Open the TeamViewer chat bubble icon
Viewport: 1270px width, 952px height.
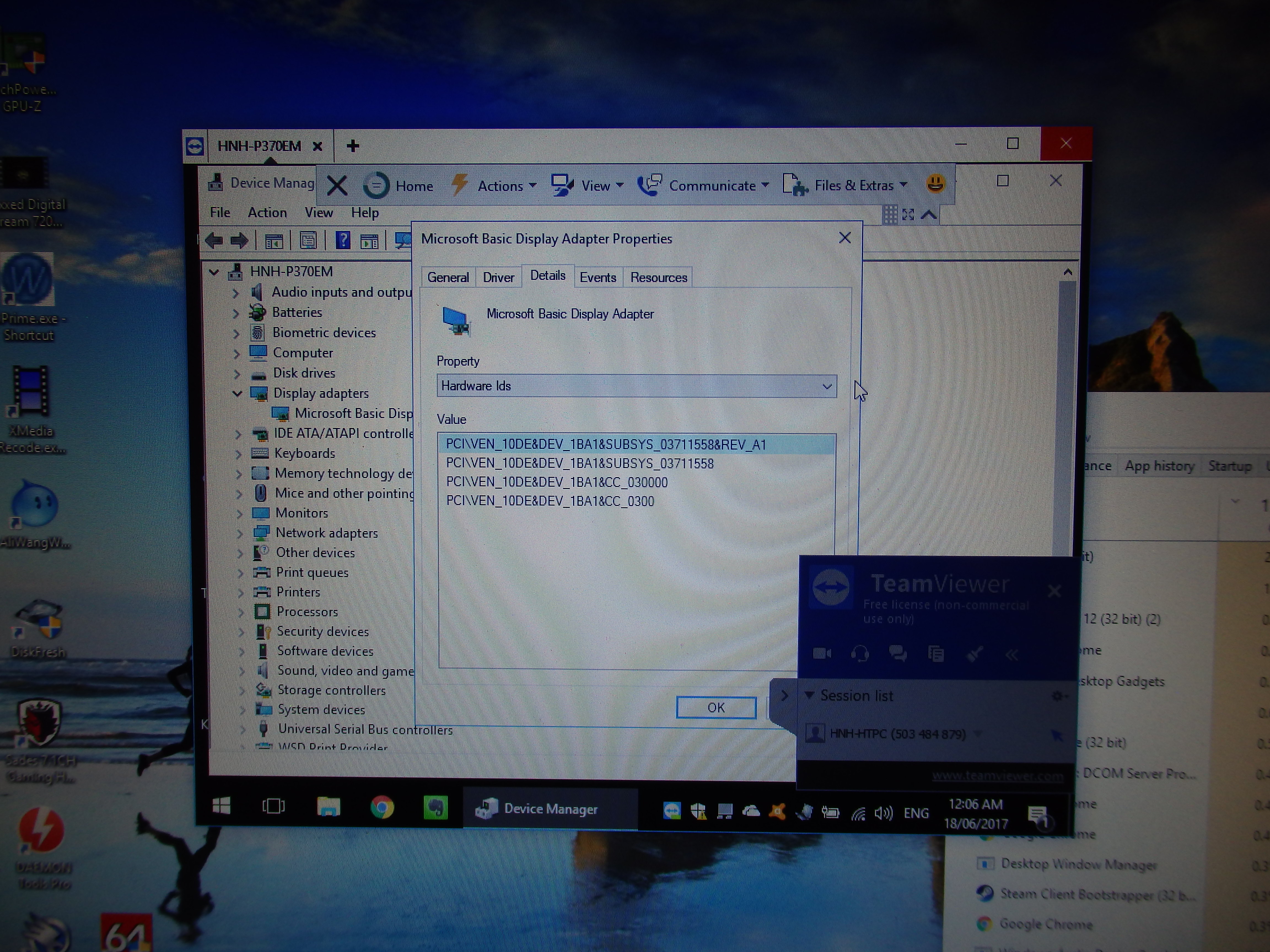tap(897, 653)
